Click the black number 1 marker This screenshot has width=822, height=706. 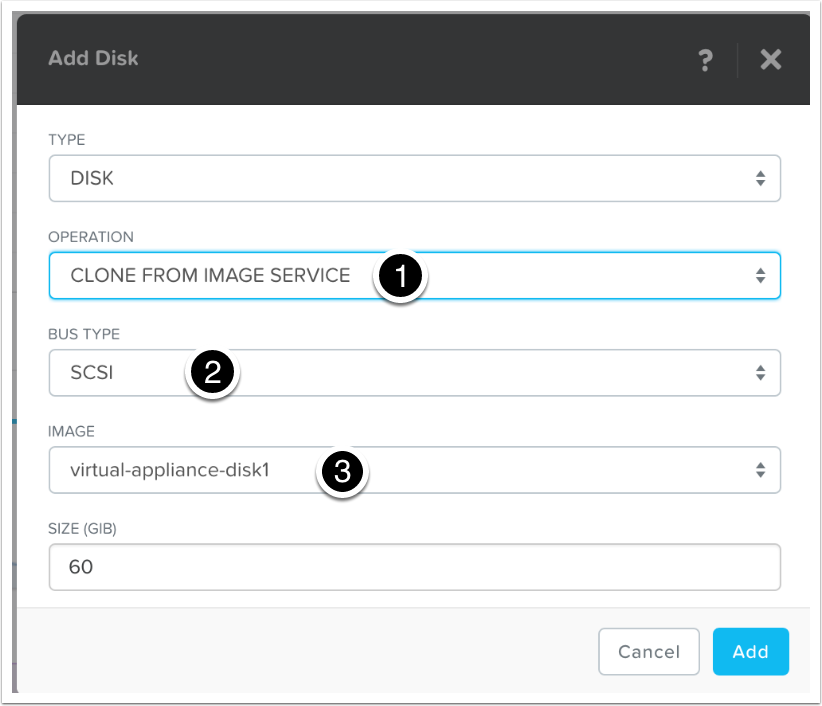click(401, 277)
